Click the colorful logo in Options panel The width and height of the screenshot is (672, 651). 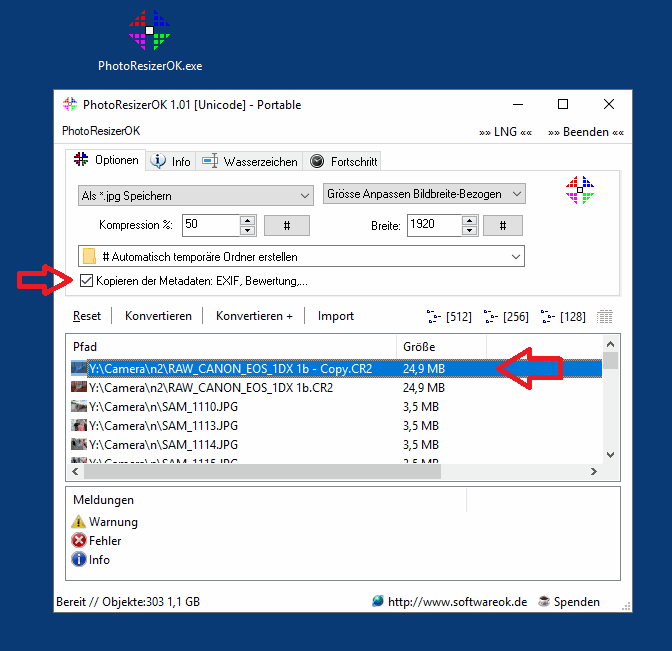(580, 190)
